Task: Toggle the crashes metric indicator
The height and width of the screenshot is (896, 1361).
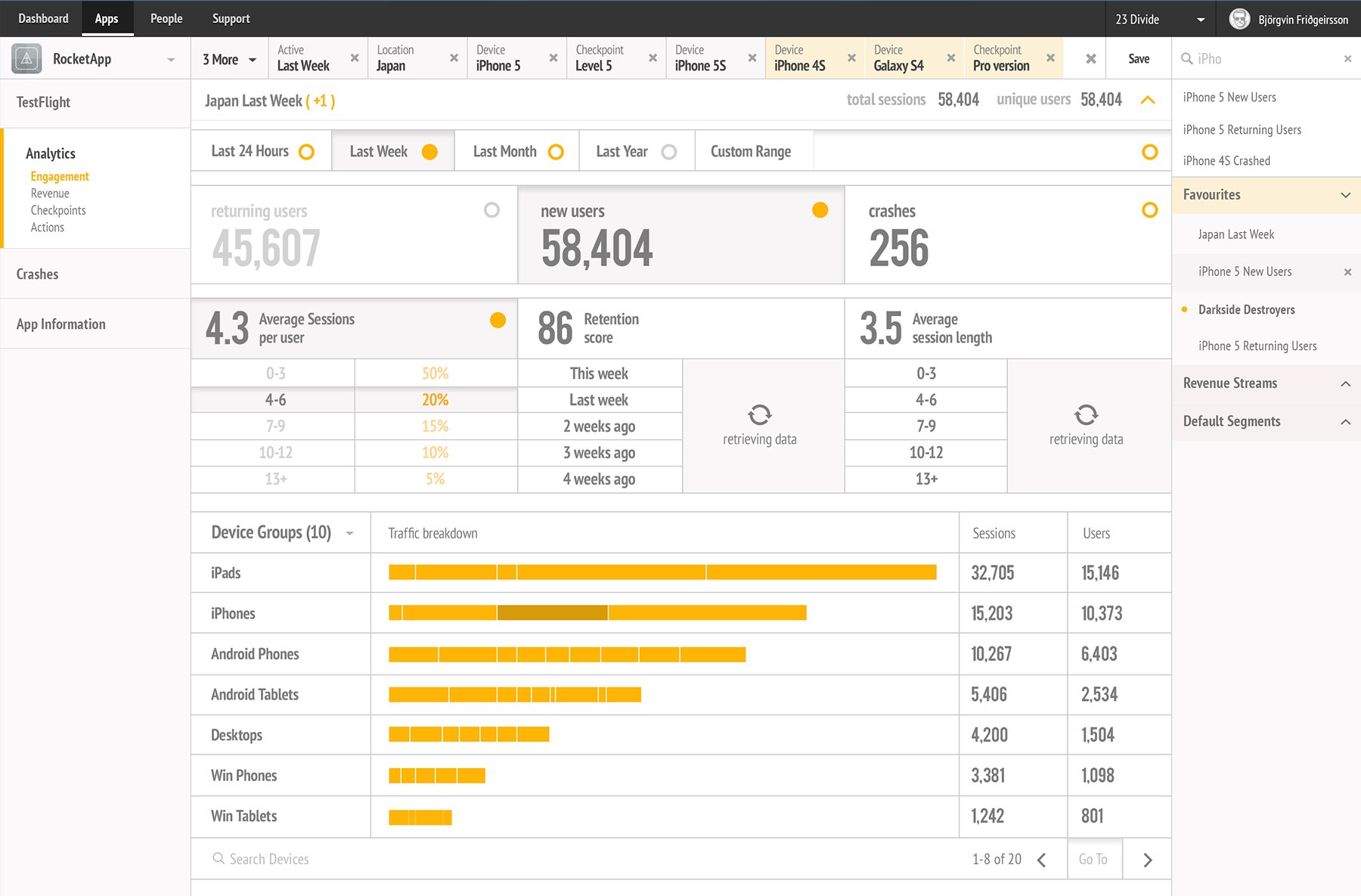Action: 1149,210
